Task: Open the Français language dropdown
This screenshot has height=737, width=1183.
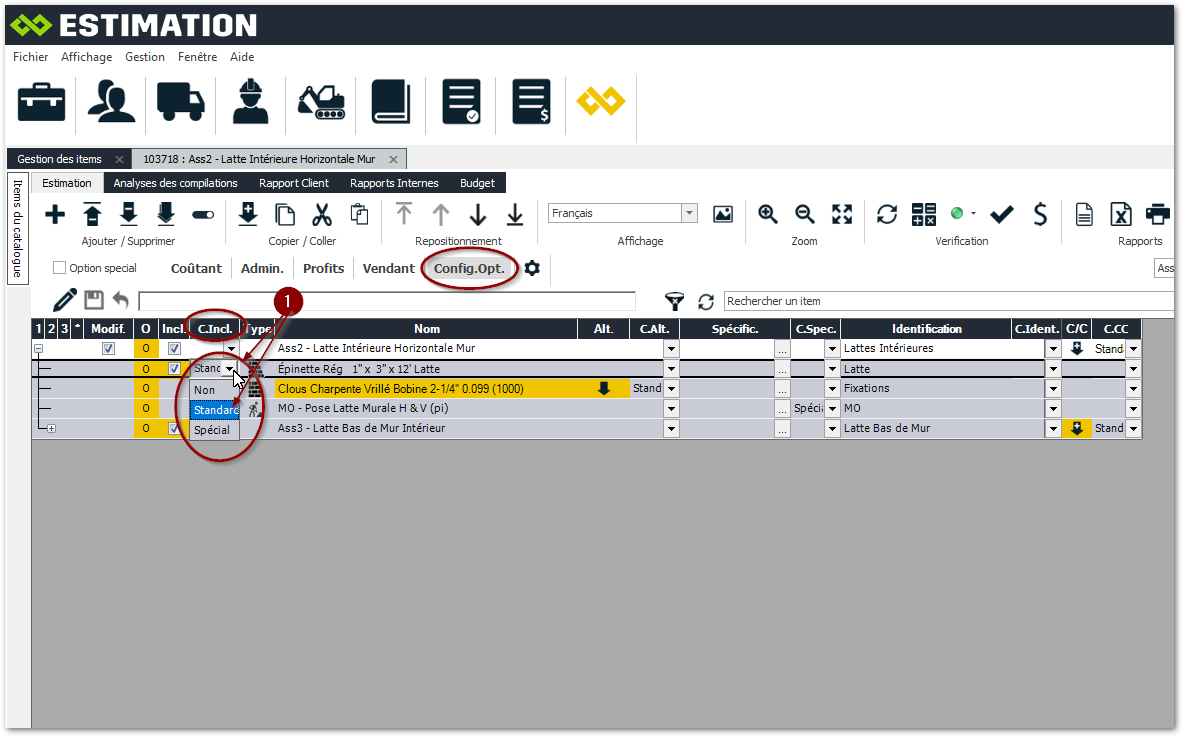Action: pos(689,213)
